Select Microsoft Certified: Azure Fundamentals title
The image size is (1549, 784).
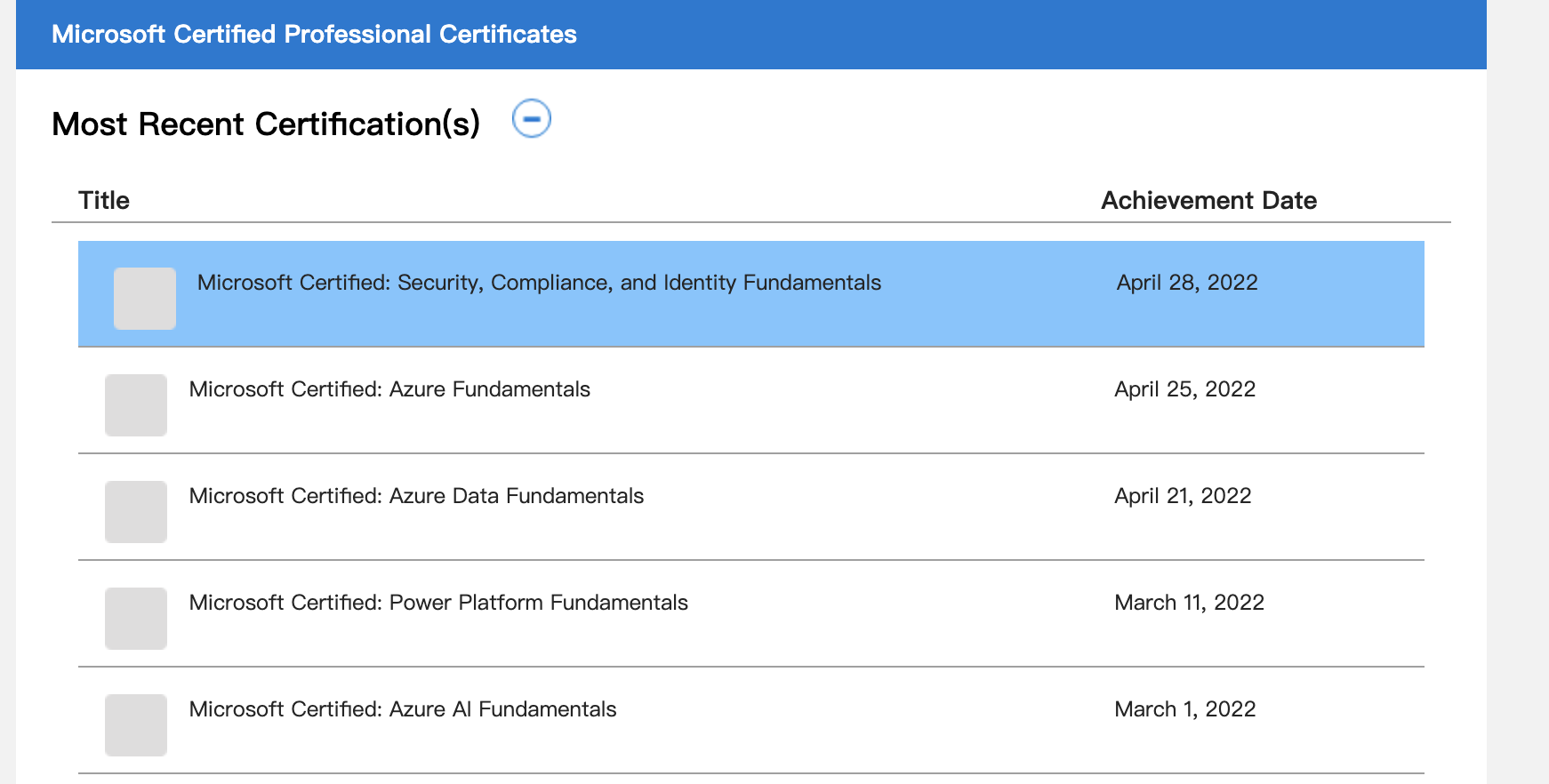[389, 389]
